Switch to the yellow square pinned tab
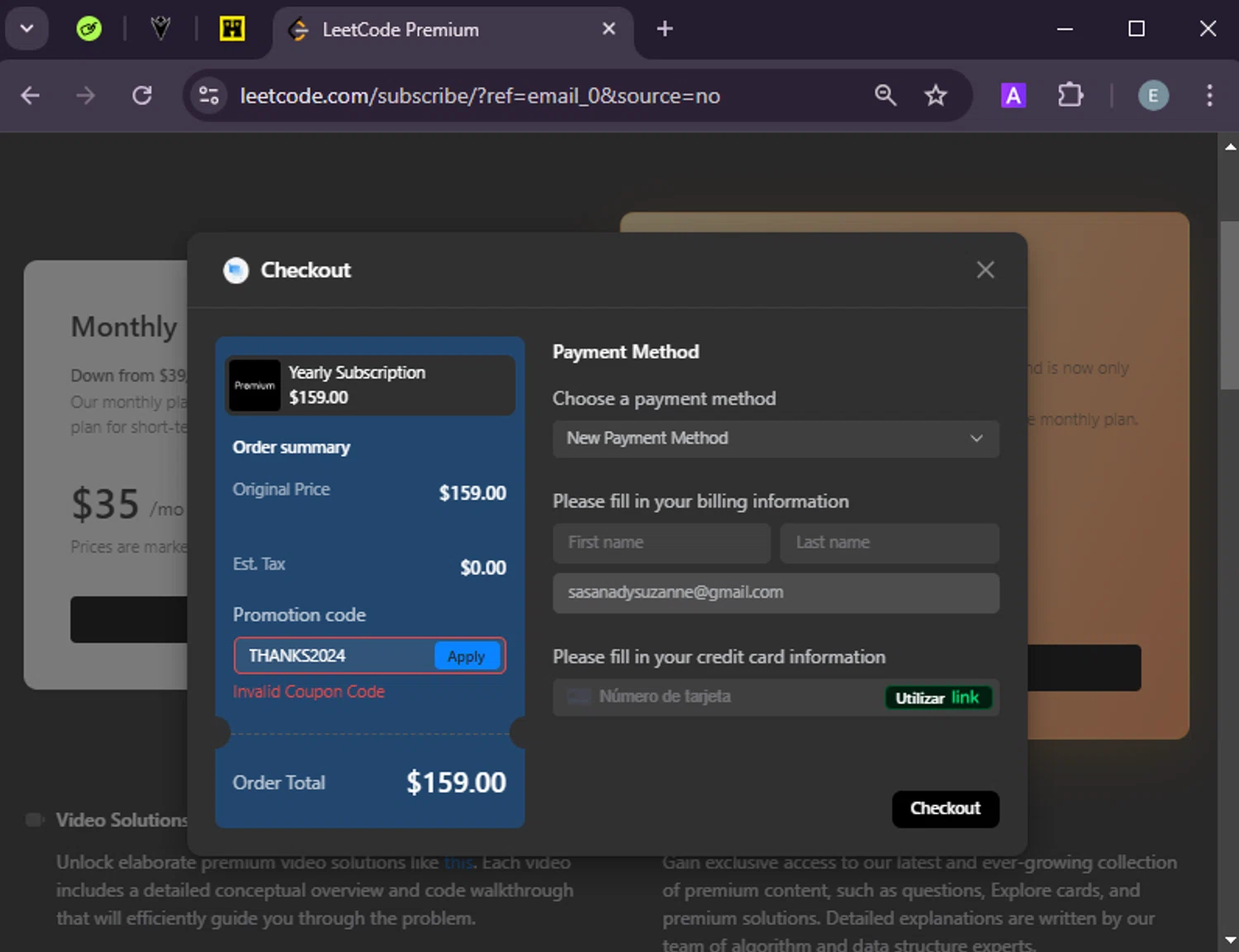Viewport: 1239px width, 952px height. click(232, 29)
